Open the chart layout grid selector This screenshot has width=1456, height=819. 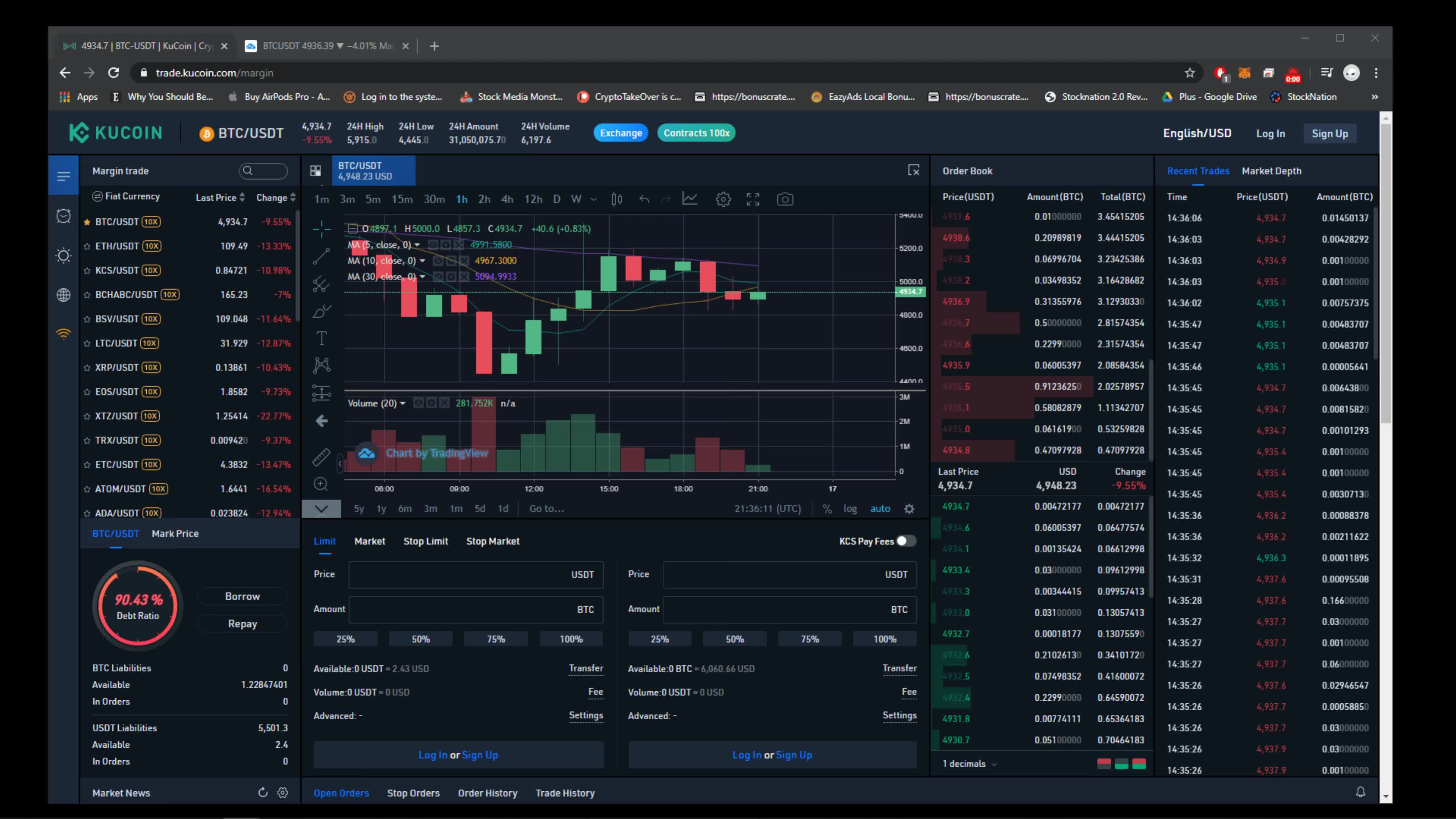tap(315, 171)
